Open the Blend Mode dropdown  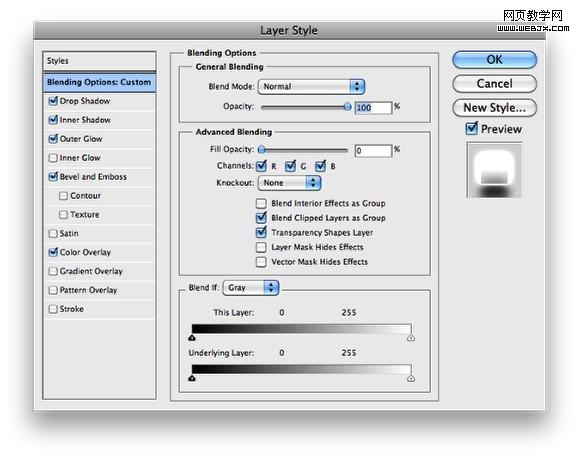pos(311,87)
